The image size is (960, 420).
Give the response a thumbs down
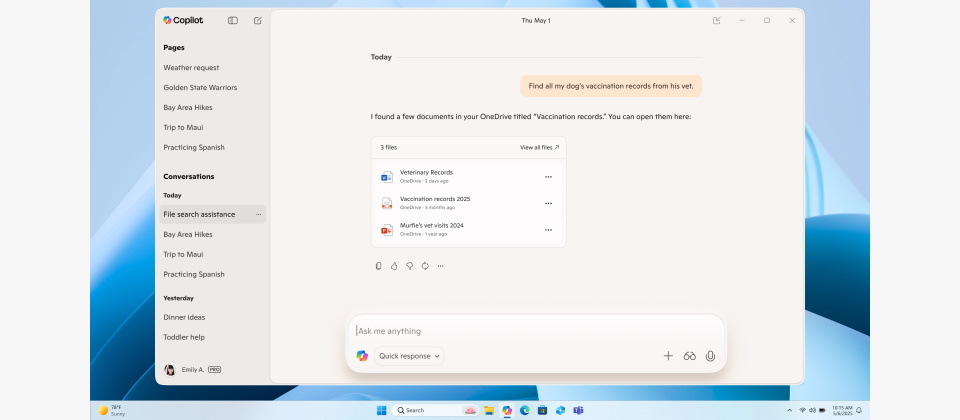(x=409, y=266)
